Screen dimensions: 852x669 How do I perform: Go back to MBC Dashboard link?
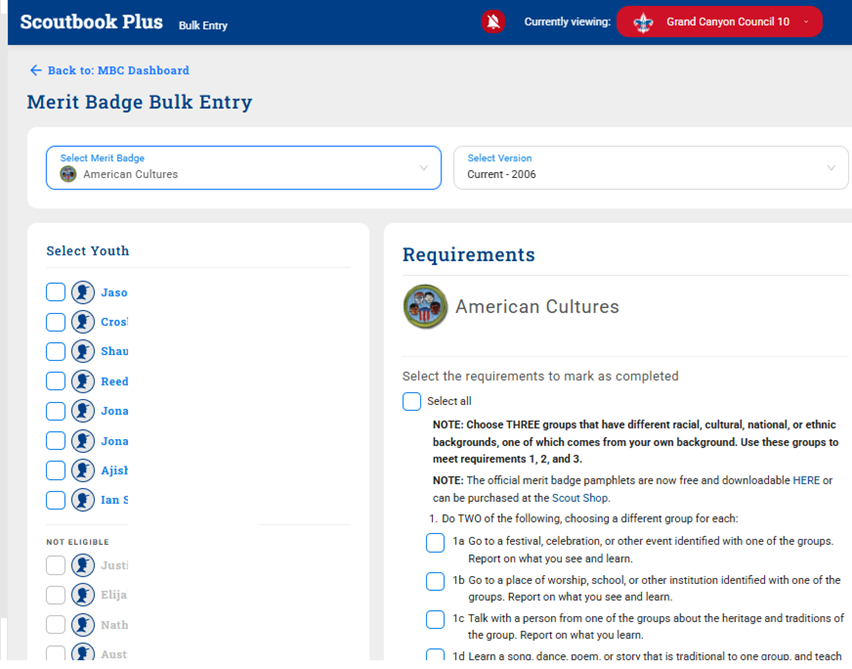pyautogui.click(x=118, y=70)
